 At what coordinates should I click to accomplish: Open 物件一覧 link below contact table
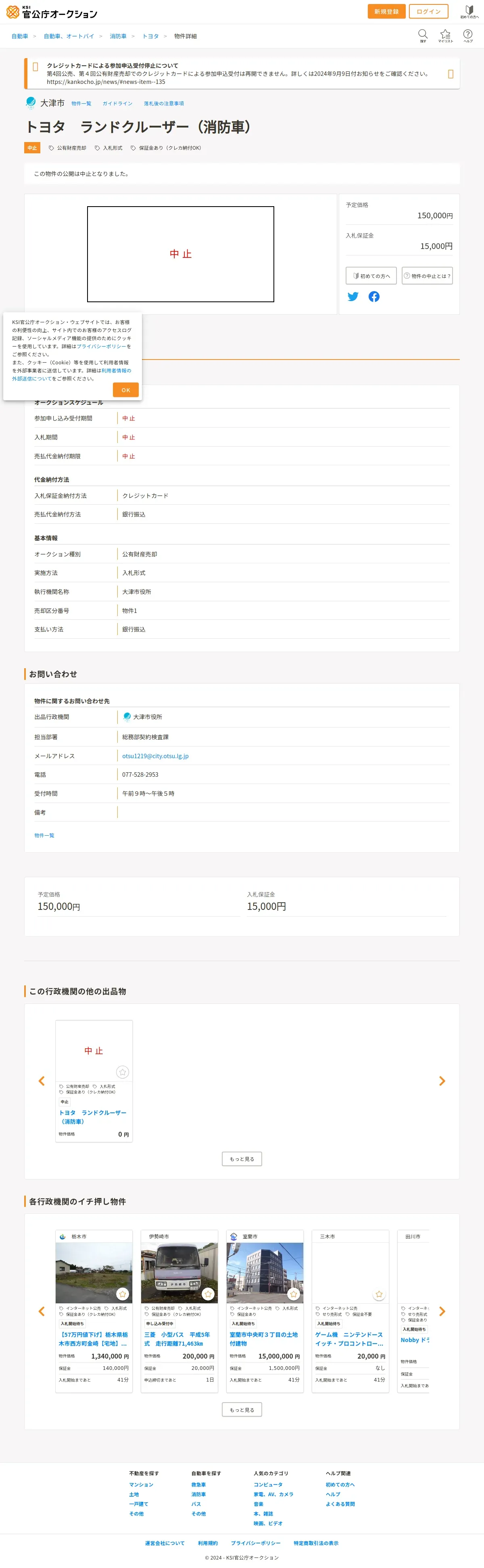(x=44, y=836)
